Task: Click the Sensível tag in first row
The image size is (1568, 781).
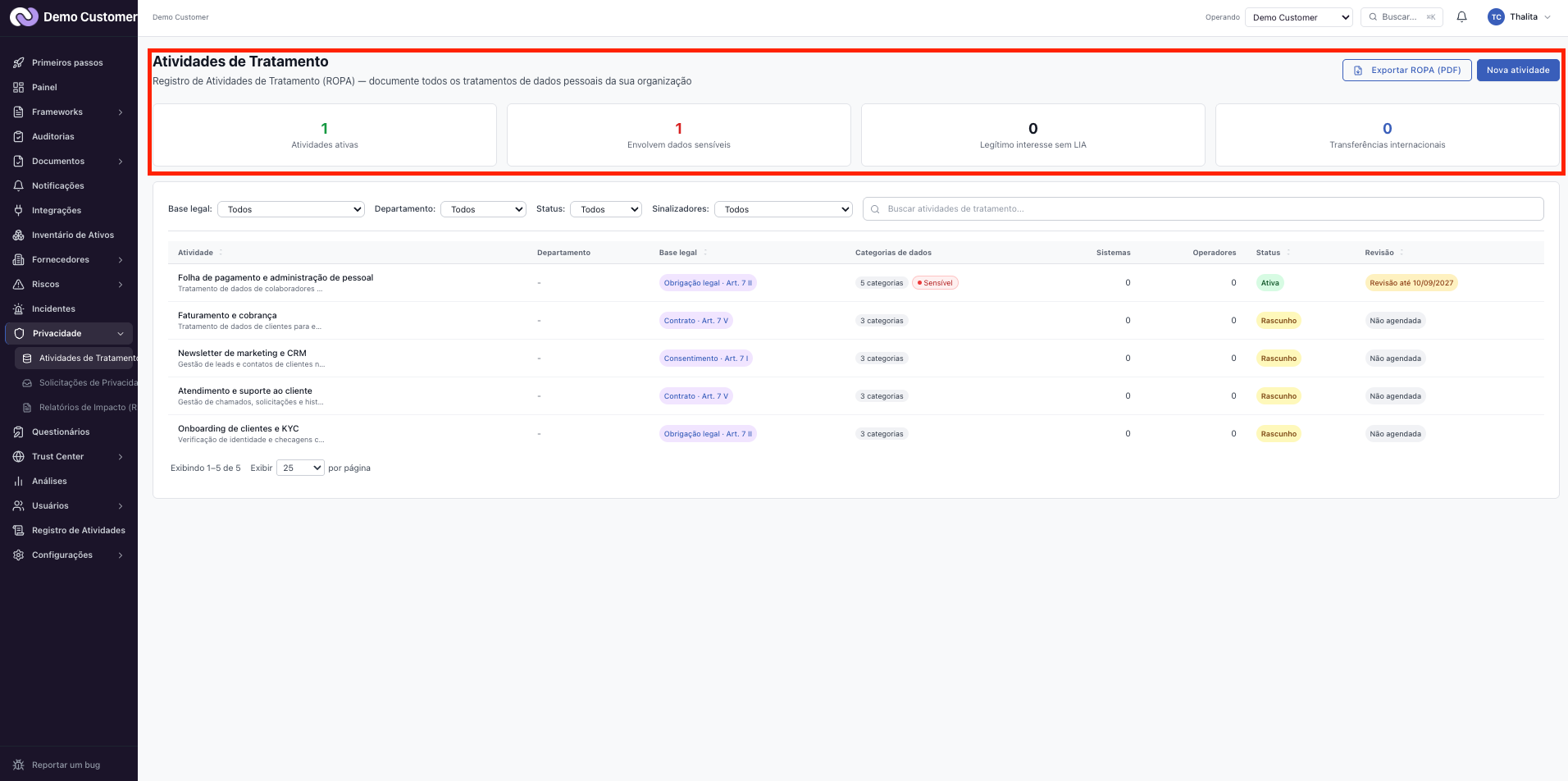Action: [935, 283]
